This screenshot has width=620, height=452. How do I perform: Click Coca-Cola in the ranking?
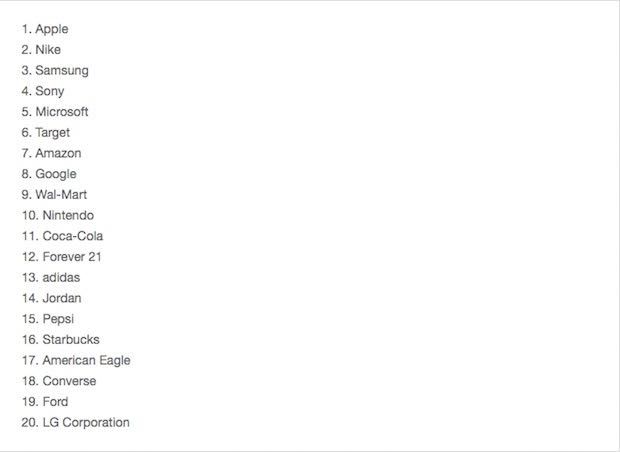[62, 236]
